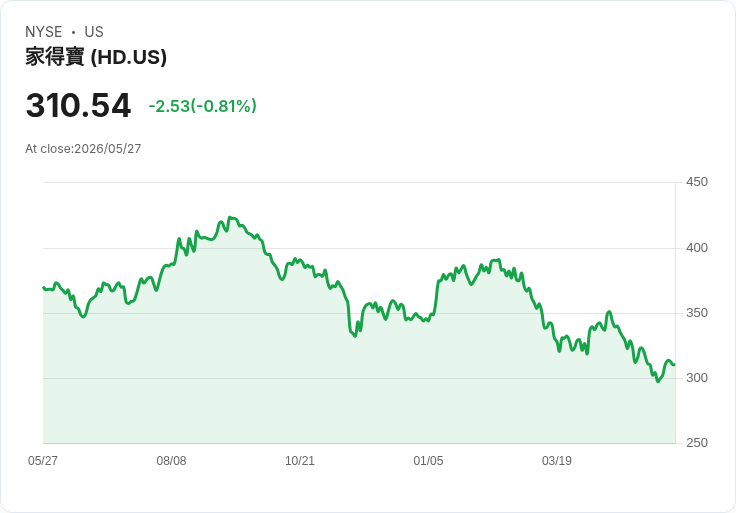Click the -2.53(-0.81%) change value
This screenshot has width=736, height=513.
point(202,106)
